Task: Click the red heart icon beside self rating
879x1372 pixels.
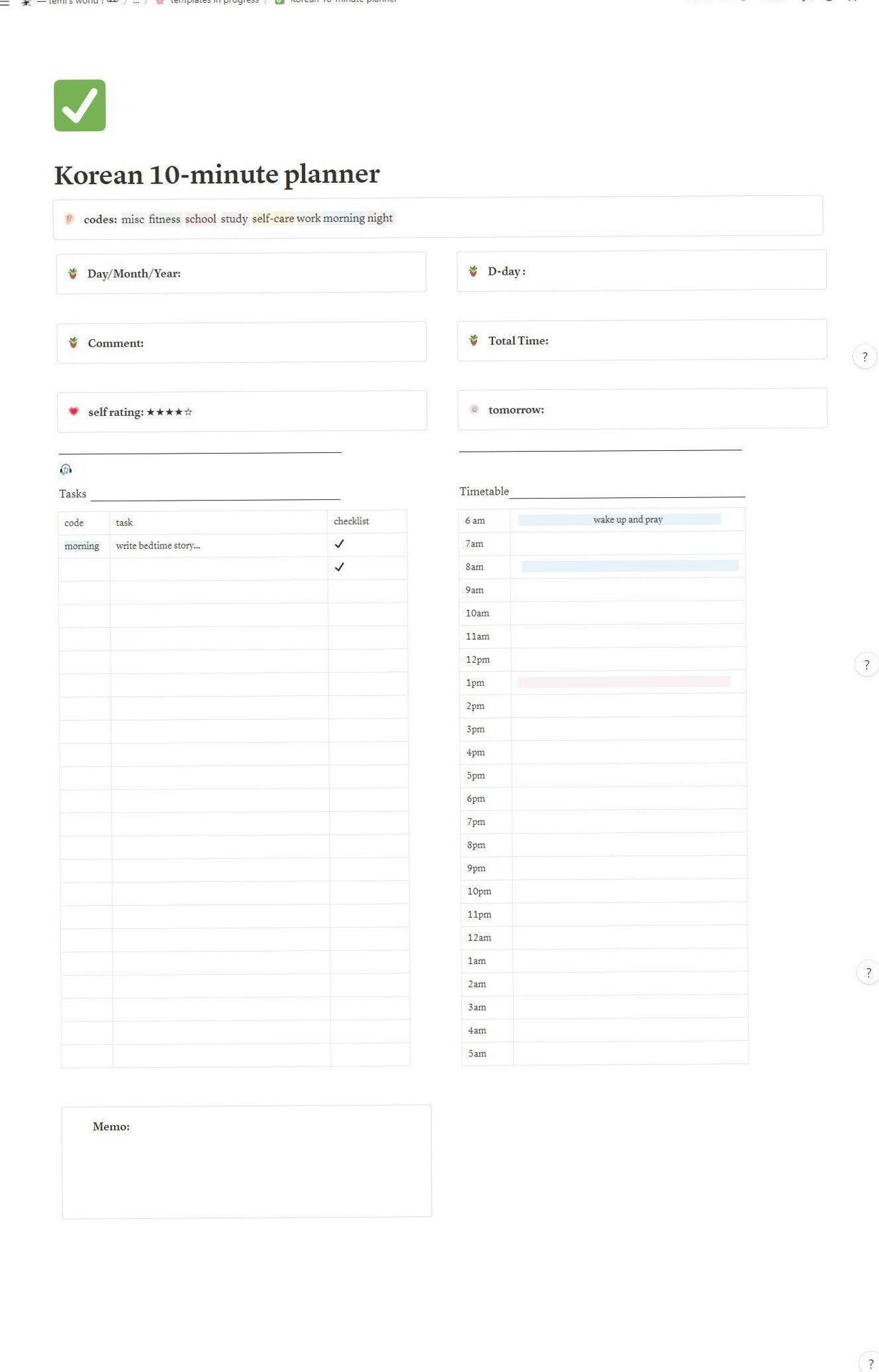Action: tap(74, 411)
